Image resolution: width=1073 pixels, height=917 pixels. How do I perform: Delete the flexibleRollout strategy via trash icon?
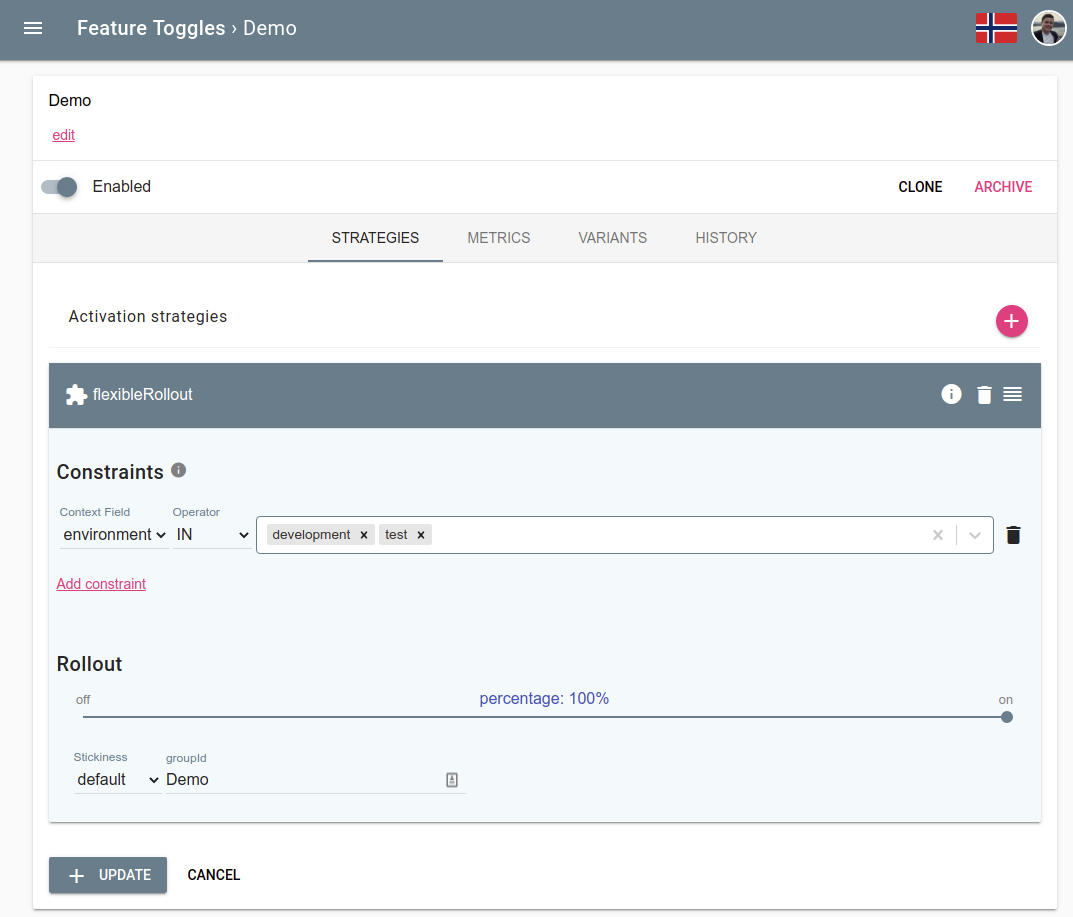pos(984,394)
